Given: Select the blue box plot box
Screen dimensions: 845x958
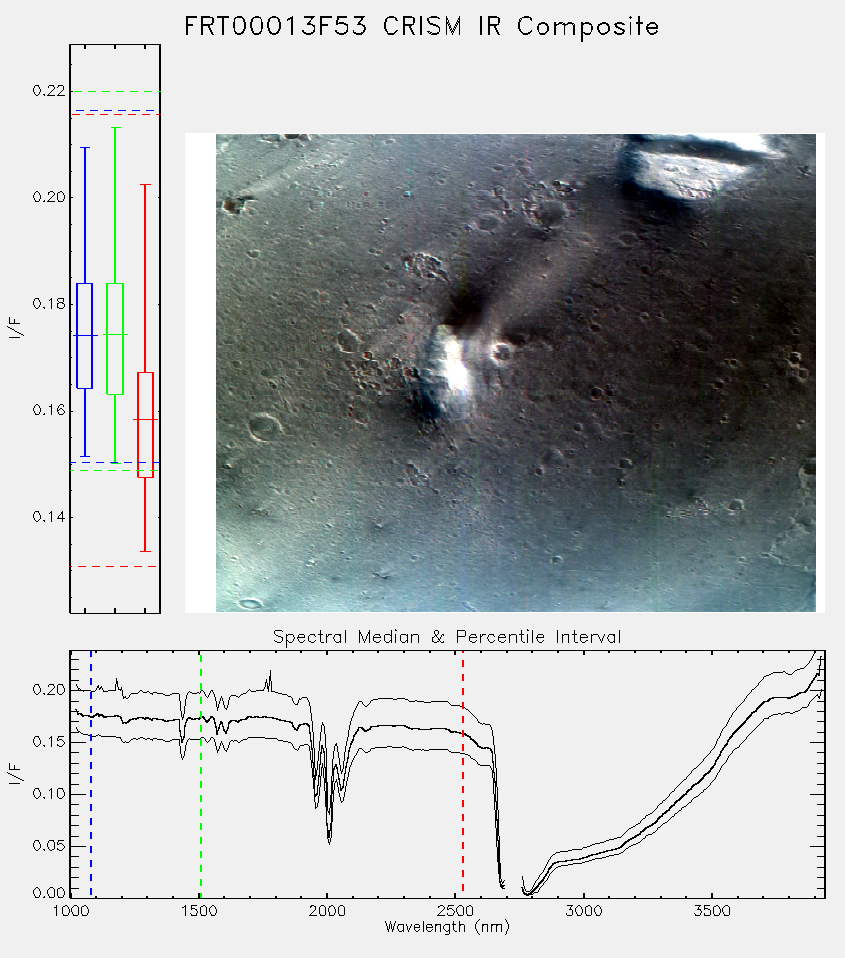Looking at the screenshot, I should [84, 335].
